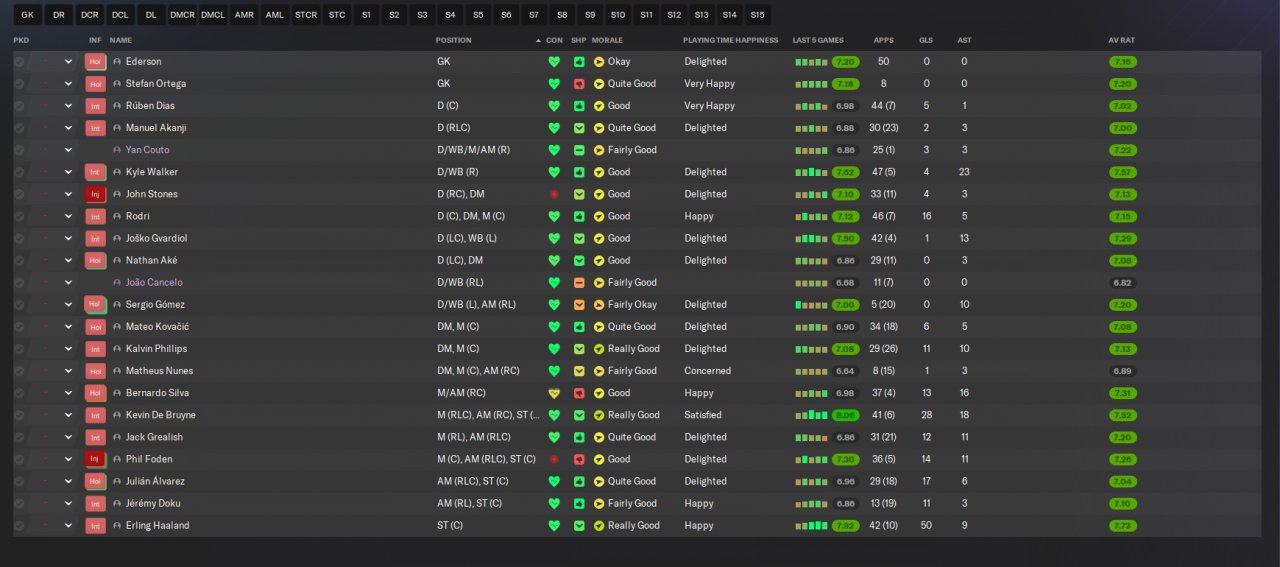Sort by the APPS column header
1280x567 pixels.
tap(884, 41)
